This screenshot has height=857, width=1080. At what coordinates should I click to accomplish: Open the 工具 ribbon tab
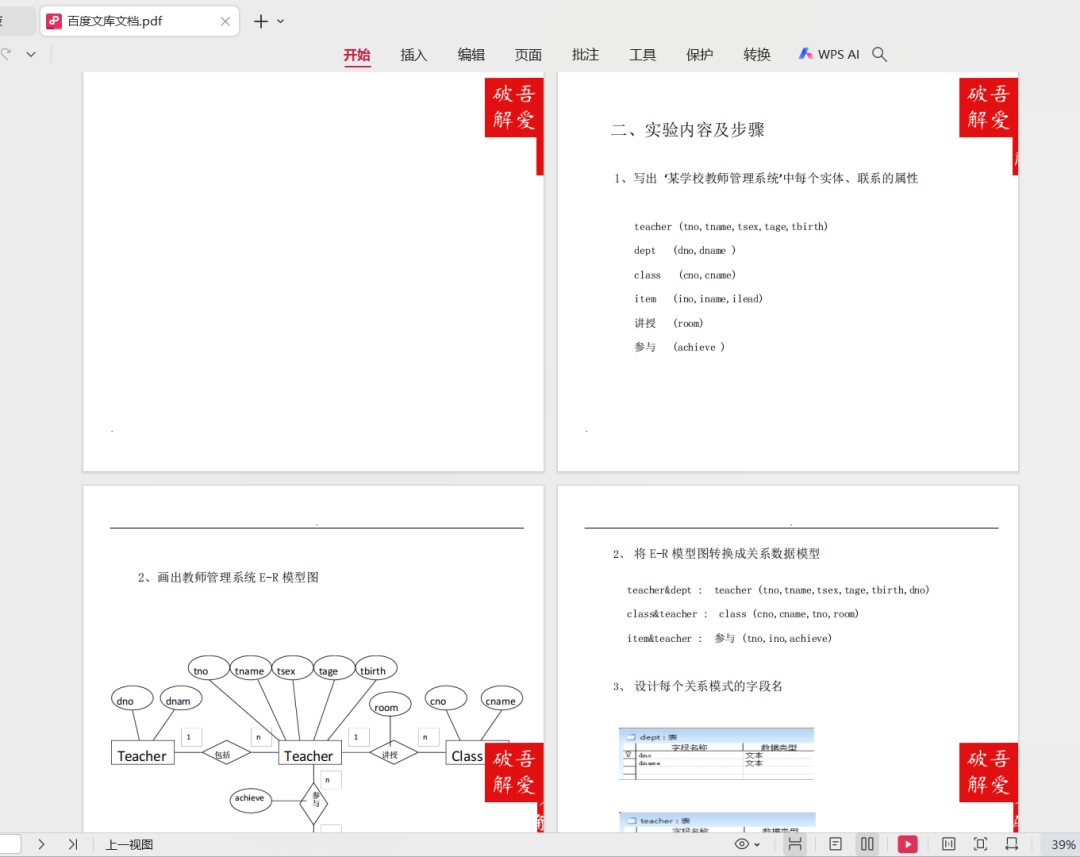coord(643,54)
